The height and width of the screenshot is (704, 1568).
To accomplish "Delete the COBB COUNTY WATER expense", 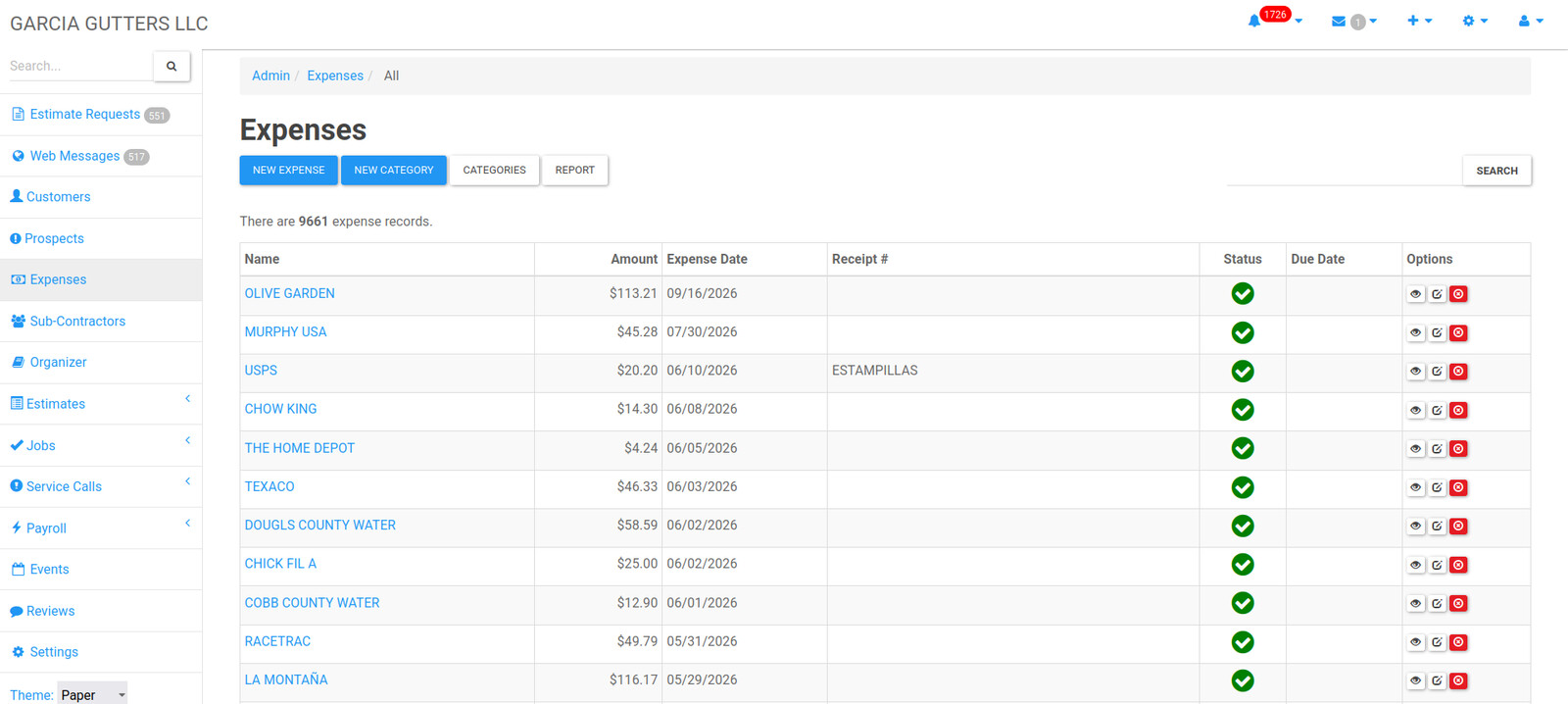I will pyautogui.click(x=1458, y=604).
